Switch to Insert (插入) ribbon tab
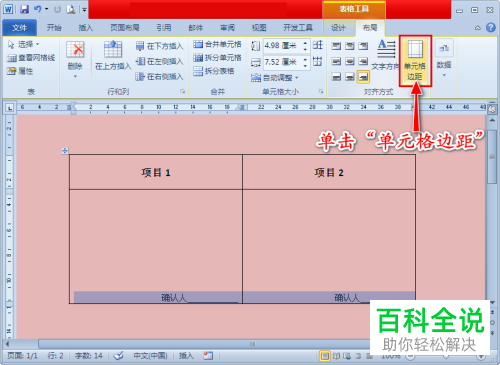Image resolution: width=500 pixels, height=365 pixels. (86, 28)
